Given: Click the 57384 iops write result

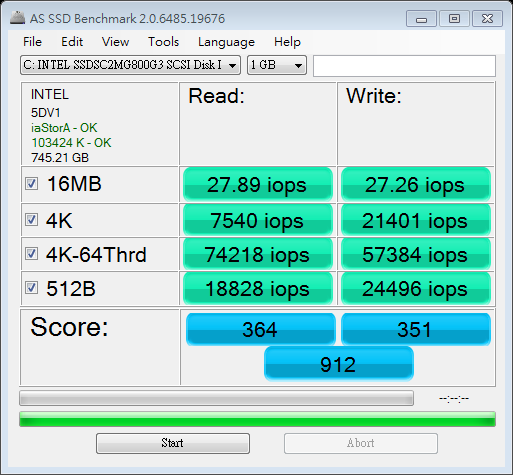Looking at the screenshot, I should click(x=416, y=254).
